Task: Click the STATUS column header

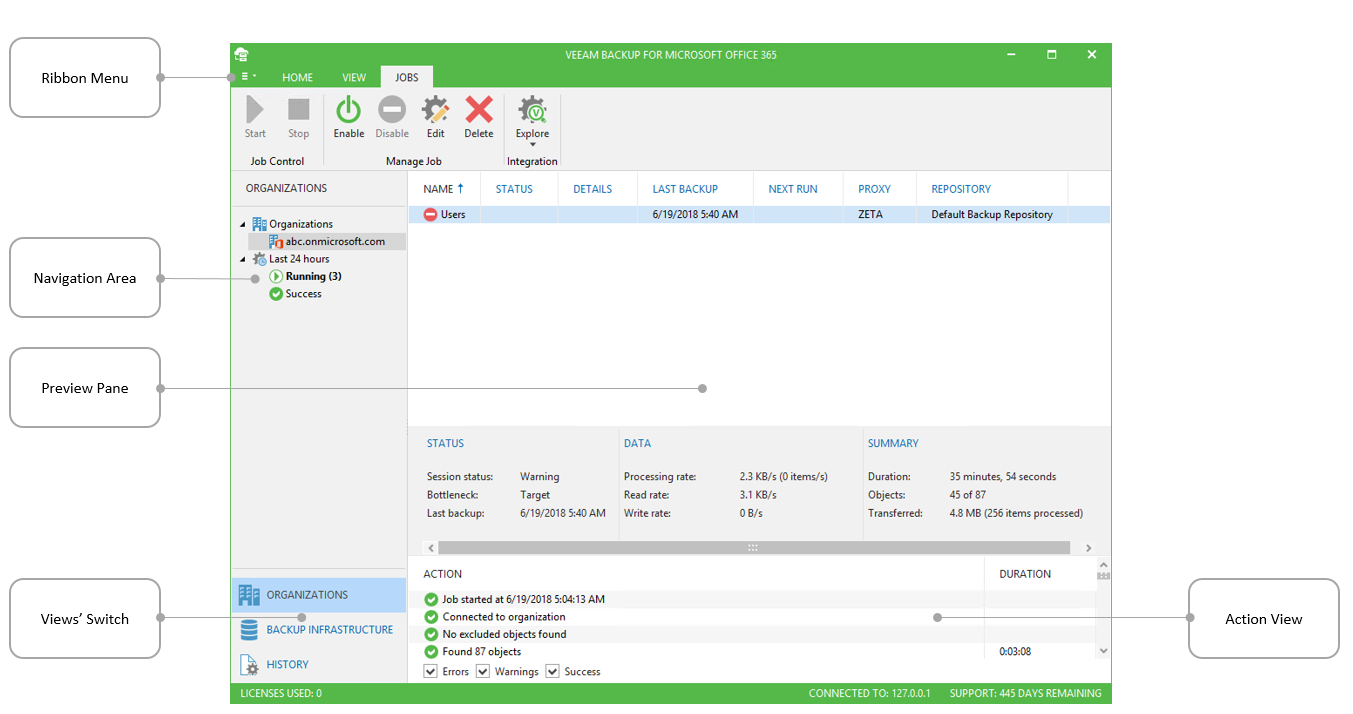Action: [x=514, y=189]
